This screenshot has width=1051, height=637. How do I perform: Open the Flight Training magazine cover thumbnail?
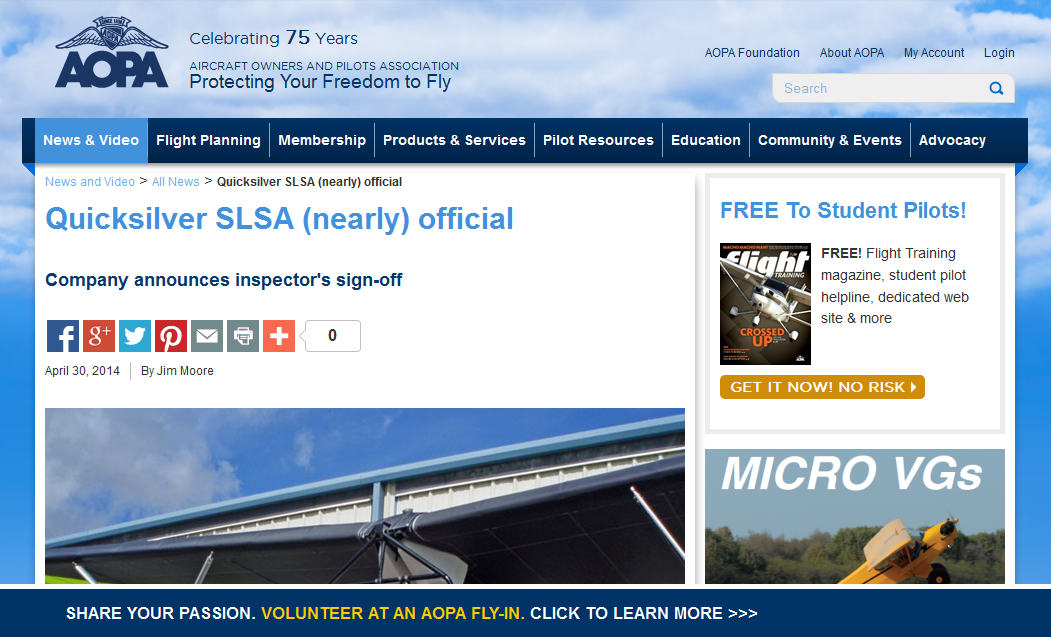click(x=765, y=304)
